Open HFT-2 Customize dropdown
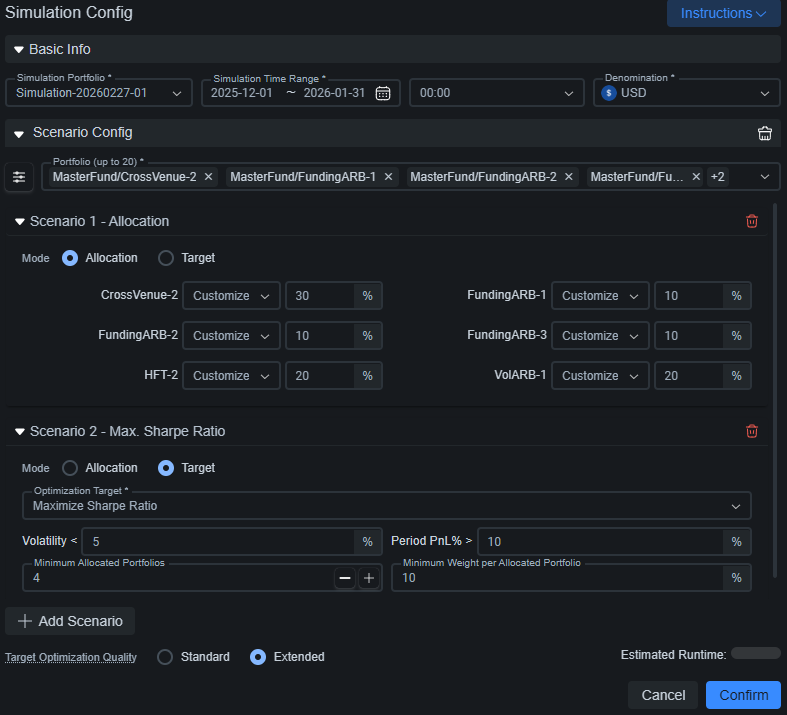The height and width of the screenshot is (715, 787). point(231,376)
